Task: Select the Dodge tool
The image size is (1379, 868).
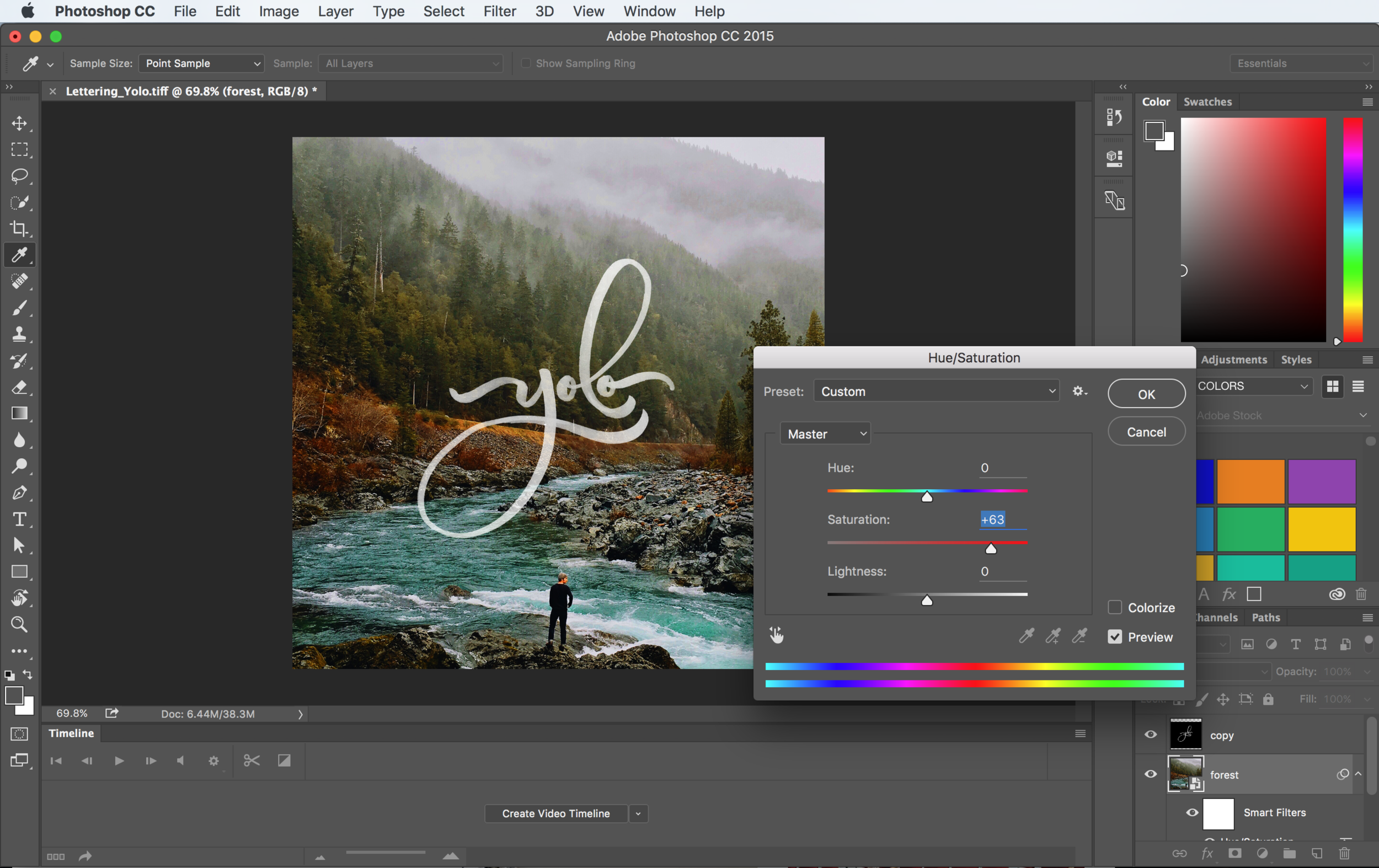Action: click(19, 466)
